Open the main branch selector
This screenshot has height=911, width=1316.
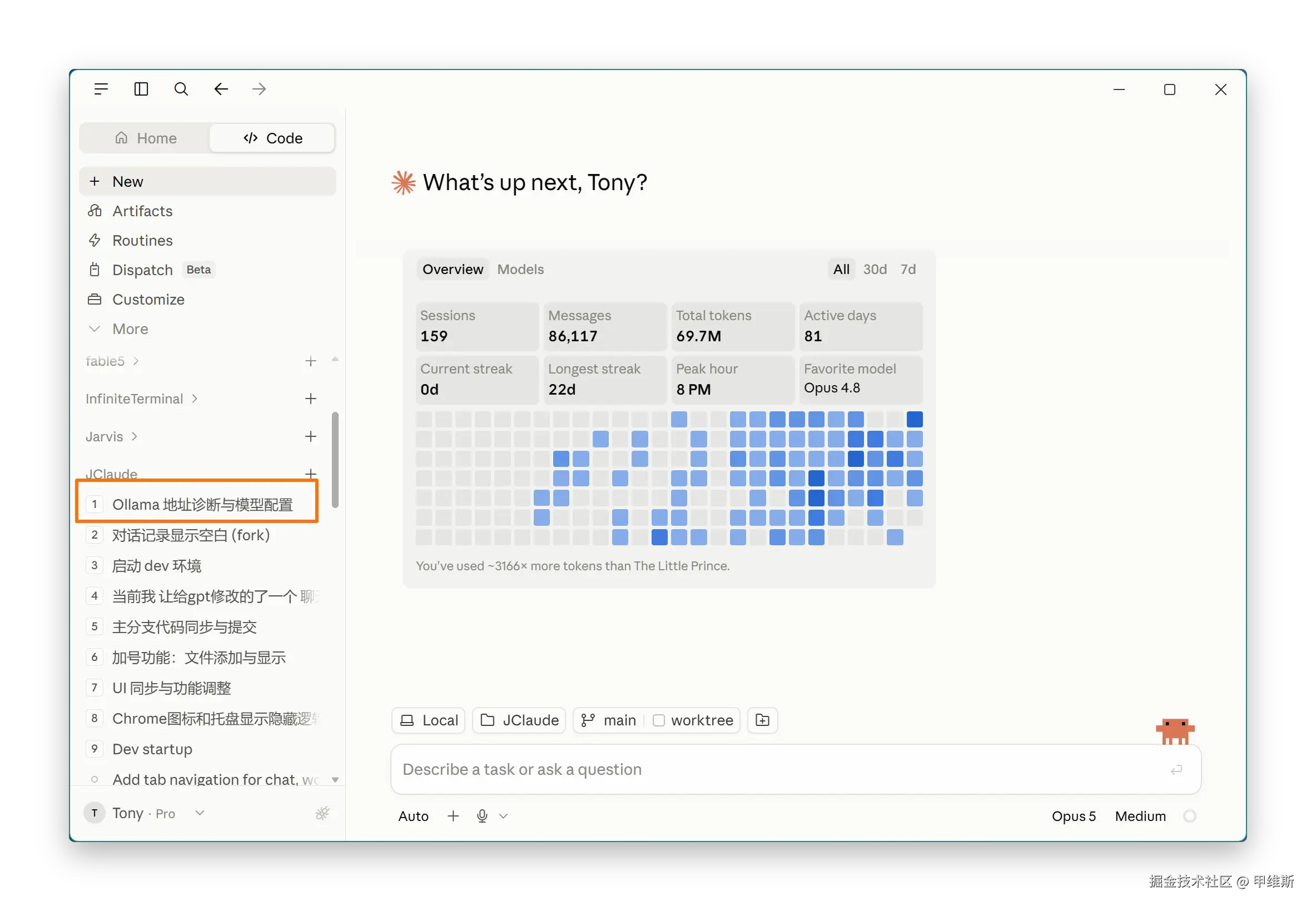(x=609, y=720)
